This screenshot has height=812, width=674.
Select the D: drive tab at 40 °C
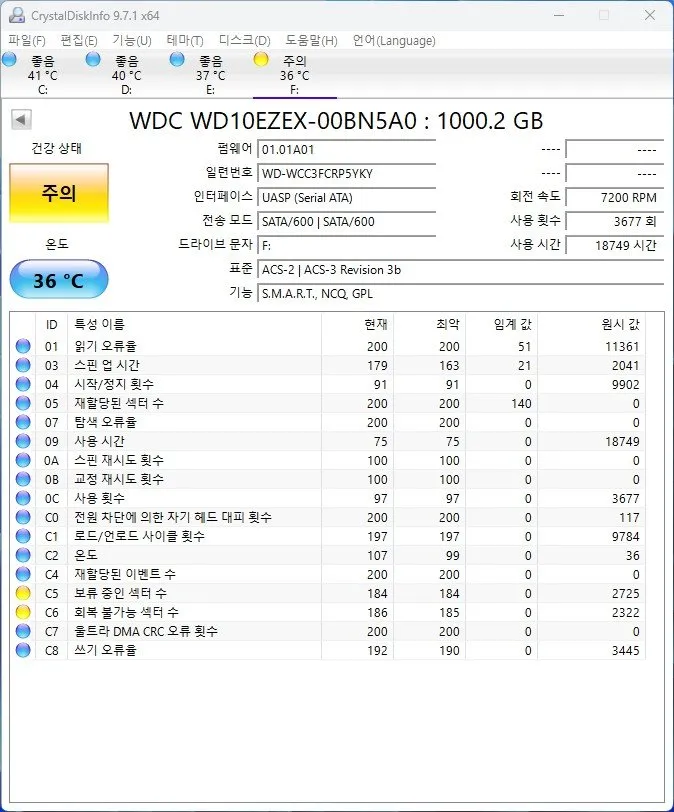[126, 75]
